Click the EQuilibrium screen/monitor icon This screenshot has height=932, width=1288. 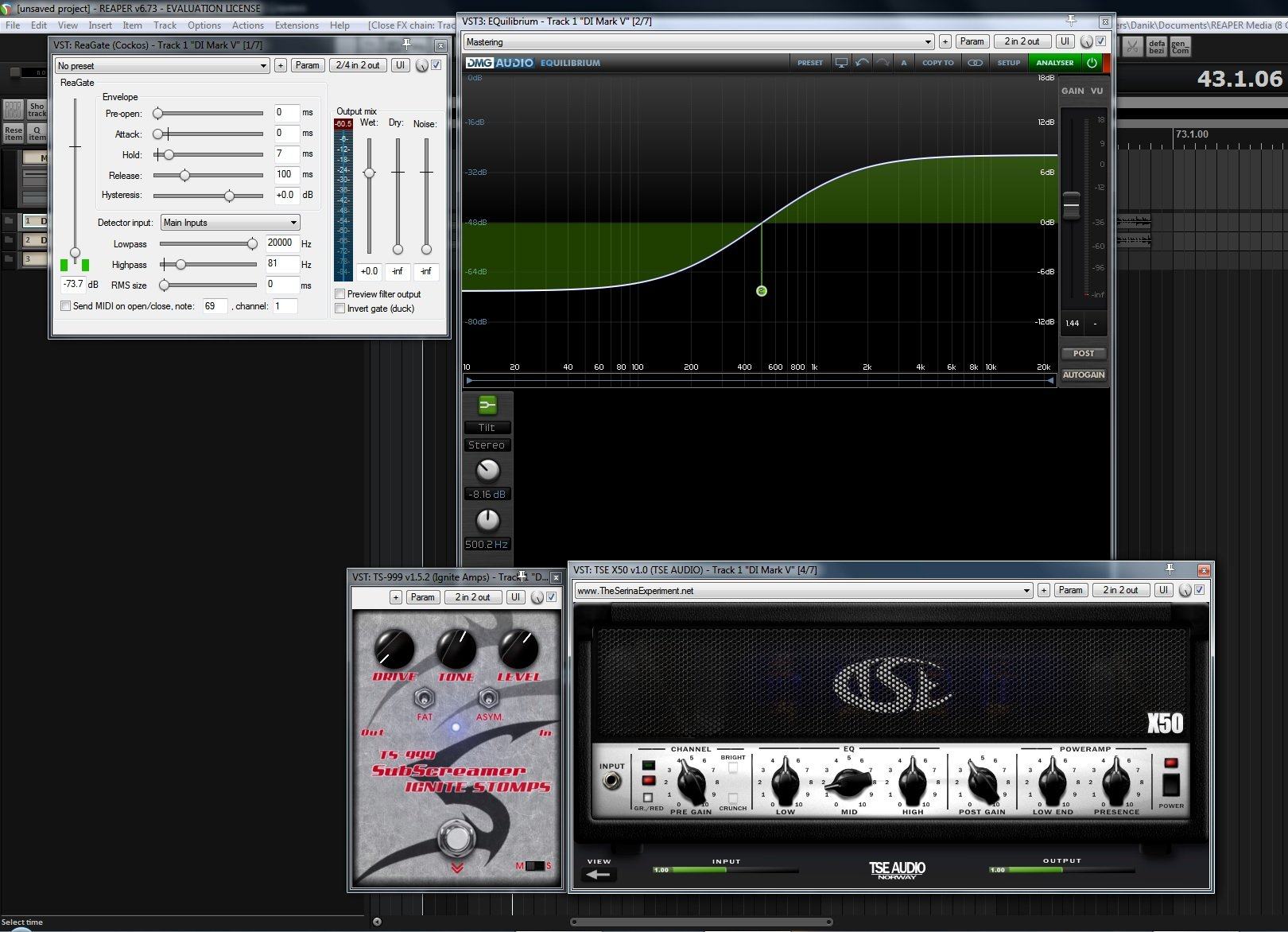(x=841, y=63)
